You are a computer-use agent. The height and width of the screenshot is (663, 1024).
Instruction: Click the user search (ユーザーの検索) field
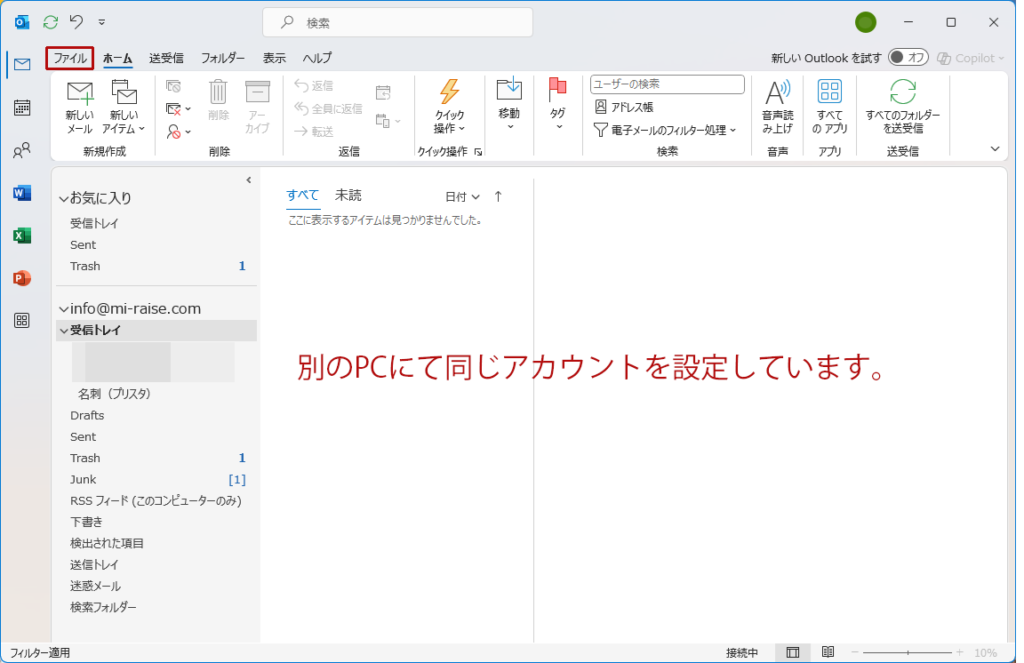tap(667, 85)
